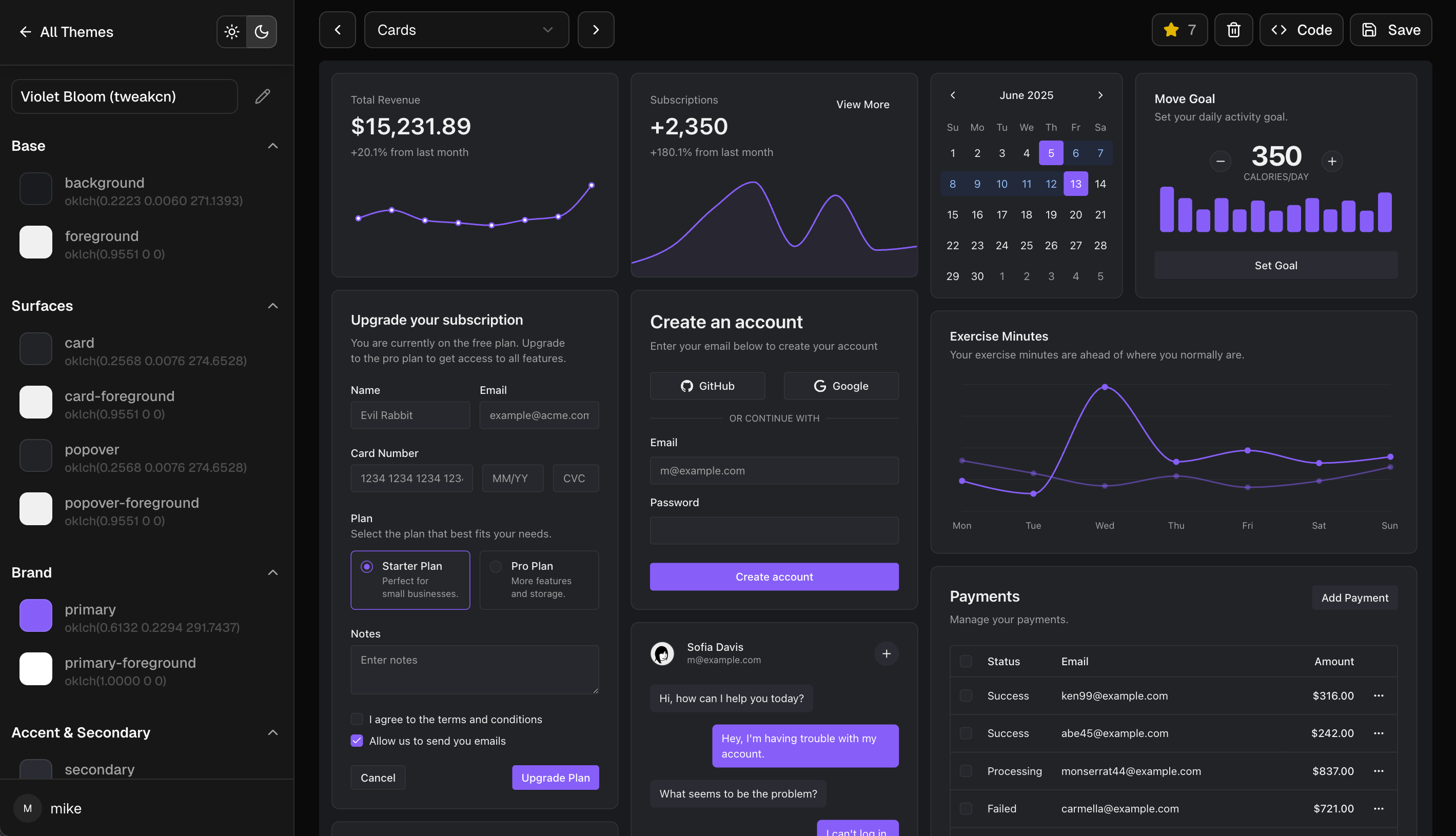Viewport: 1456px width, 836px height.
Task: Uncheck 'Allow us to send you emails'
Action: pos(357,741)
